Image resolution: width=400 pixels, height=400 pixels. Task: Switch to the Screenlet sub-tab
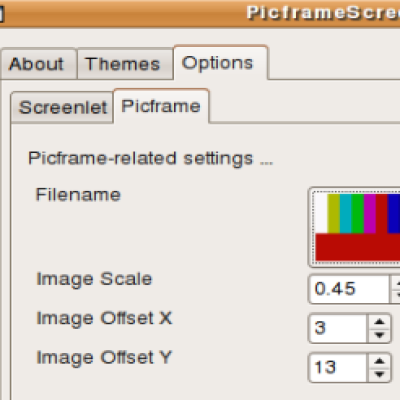pos(62,107)
